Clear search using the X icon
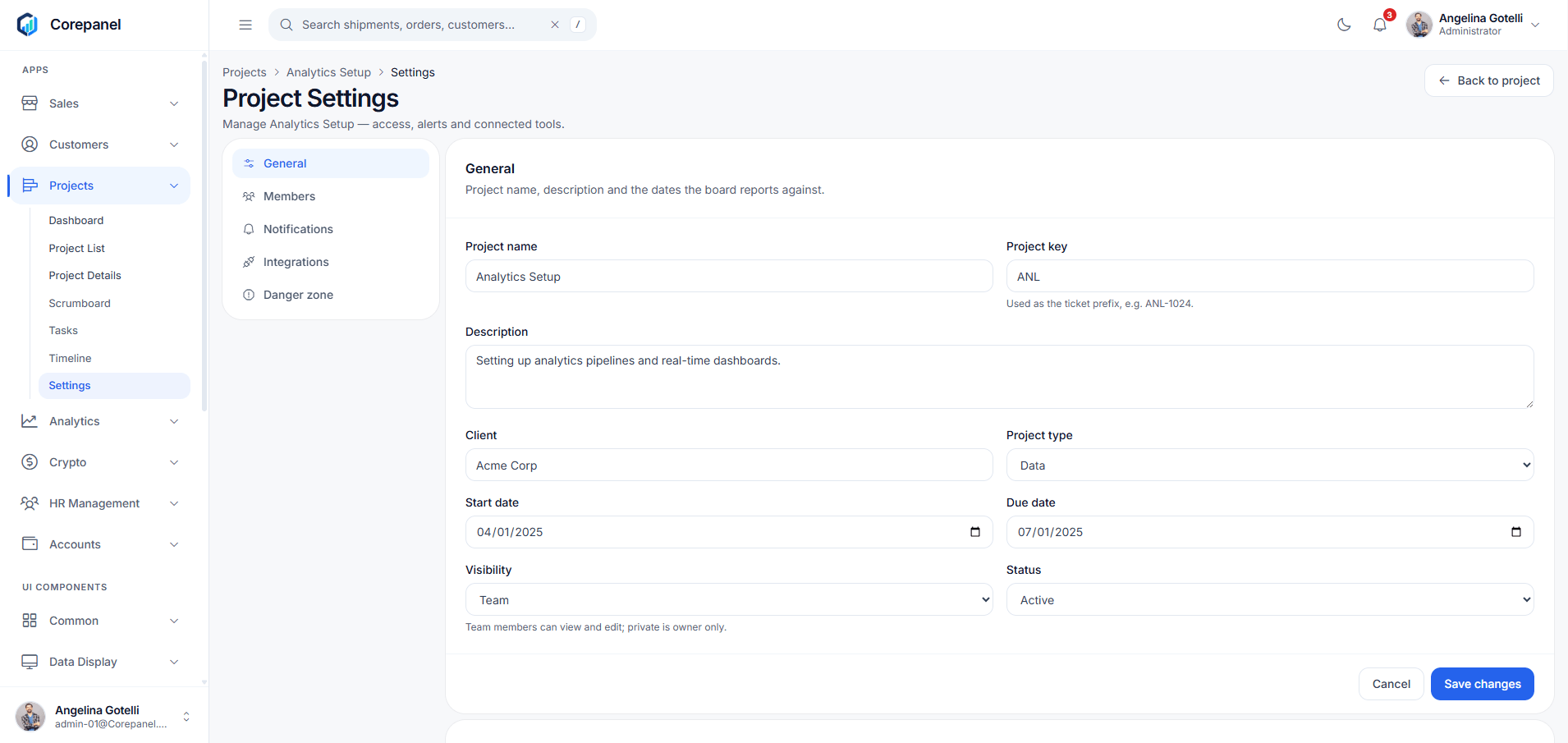 coord(555,25)
